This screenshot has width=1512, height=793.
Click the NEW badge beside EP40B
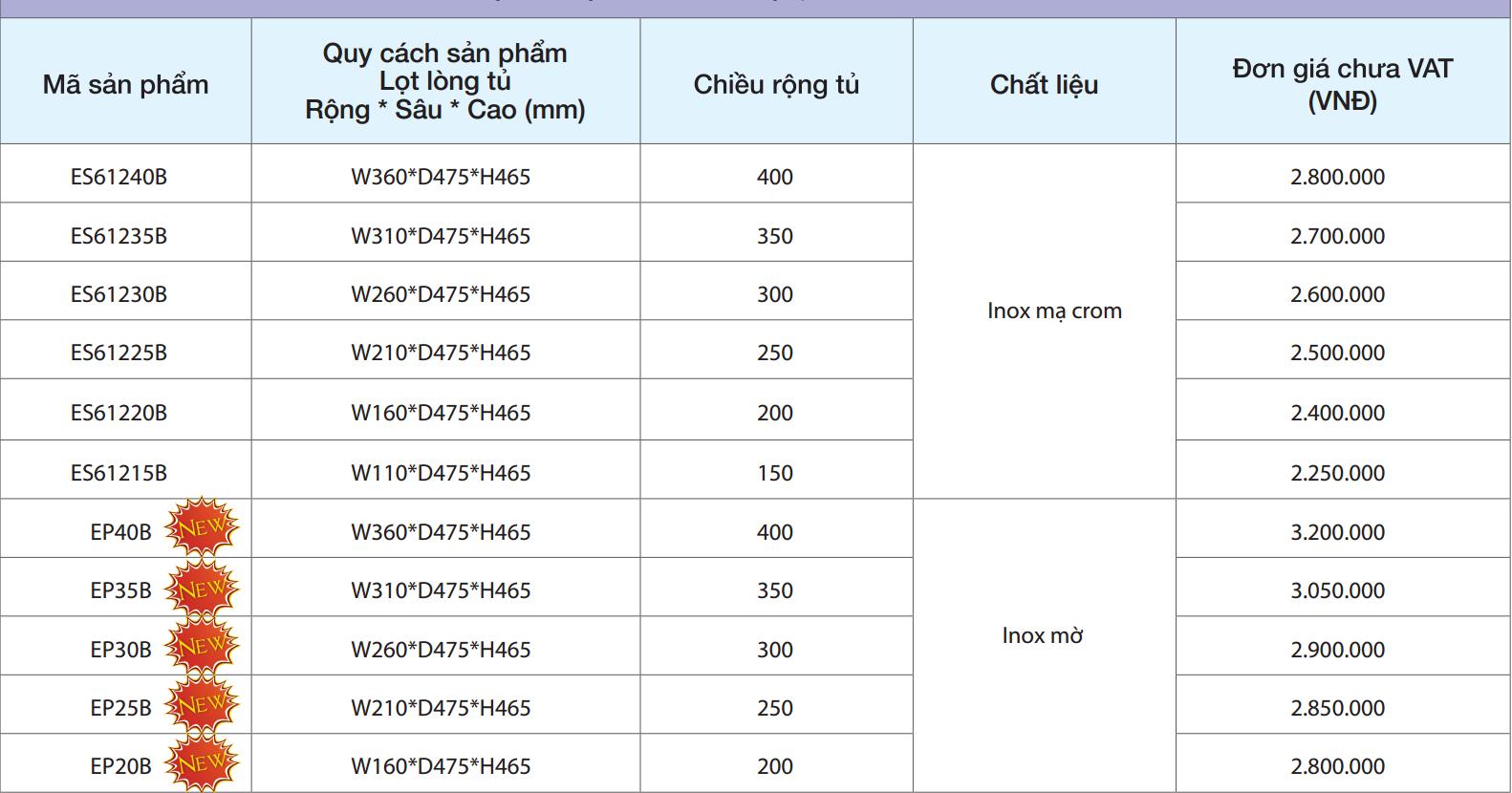pyautogui.click(x=203, y=527)
